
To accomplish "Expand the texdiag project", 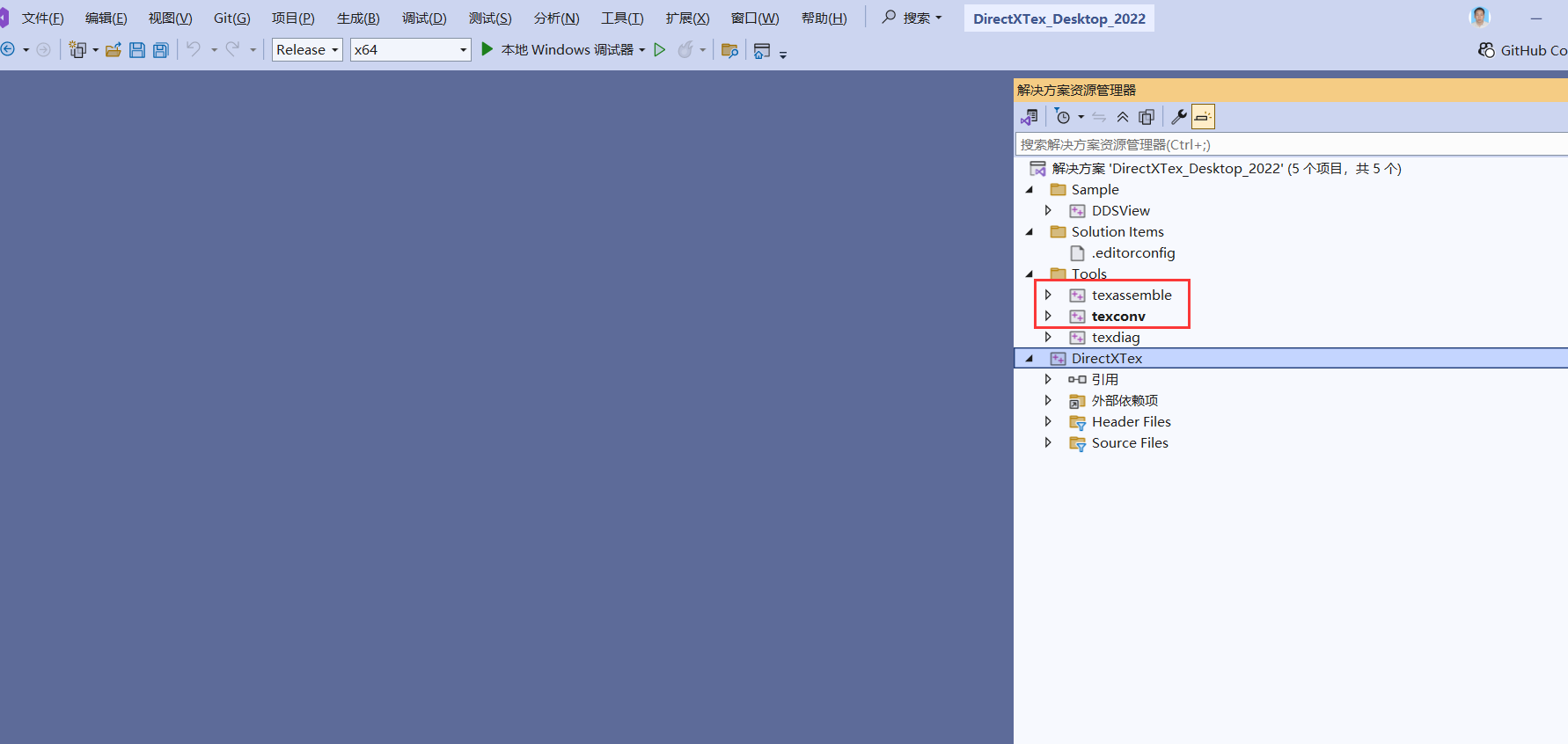I will click(1048, 338).
